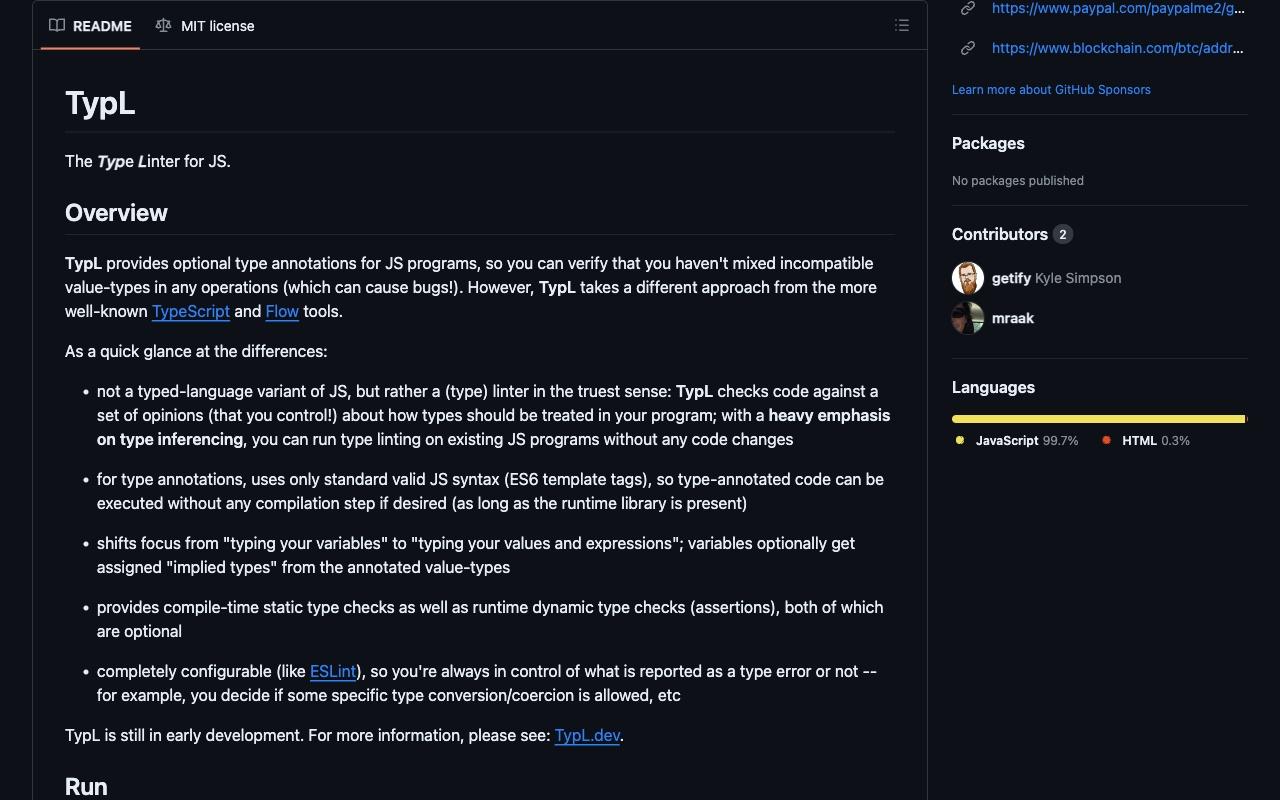Image resolution: width=1280 pixels, height=800 pixels.
Task: Click the red HTML language dot
Action: (x=1106, y=440)
